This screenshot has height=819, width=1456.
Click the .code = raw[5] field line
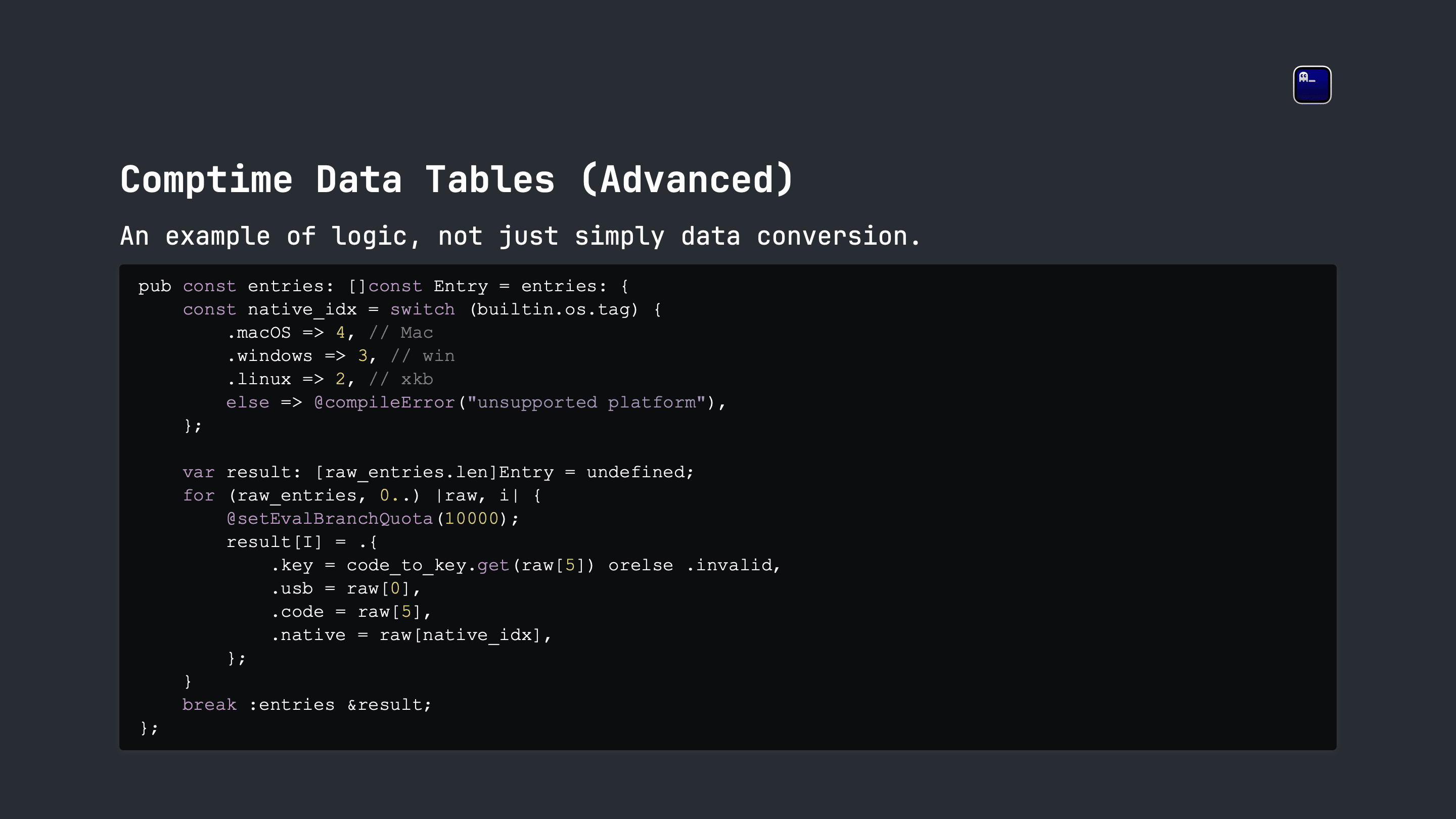351,612
